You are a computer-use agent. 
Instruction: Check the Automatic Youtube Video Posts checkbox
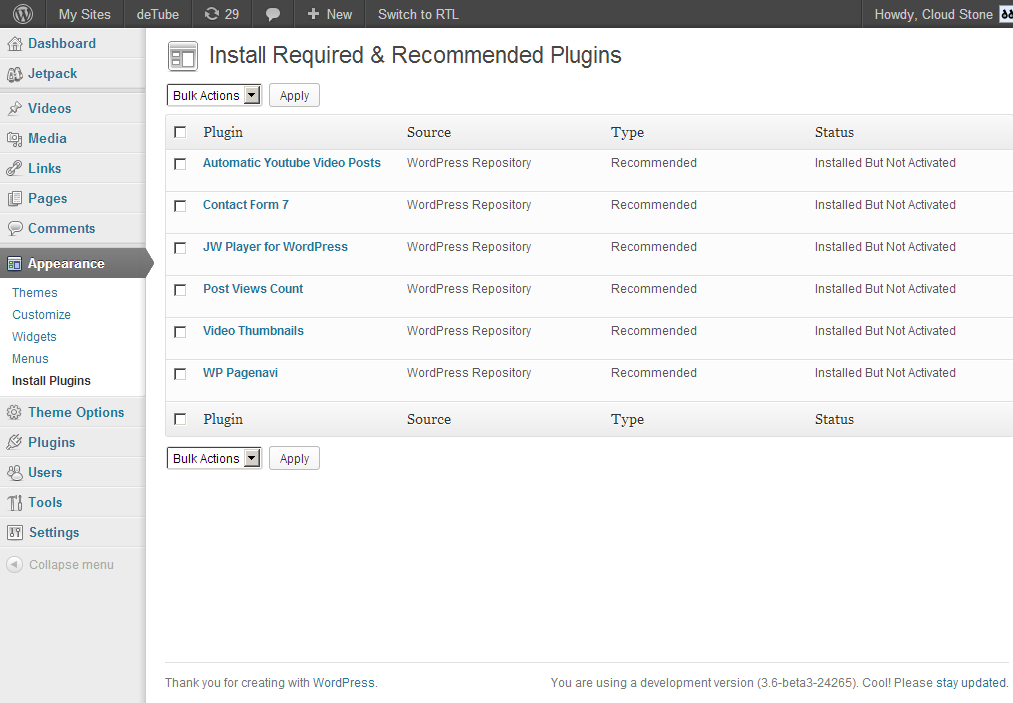[x=180, y=164]
